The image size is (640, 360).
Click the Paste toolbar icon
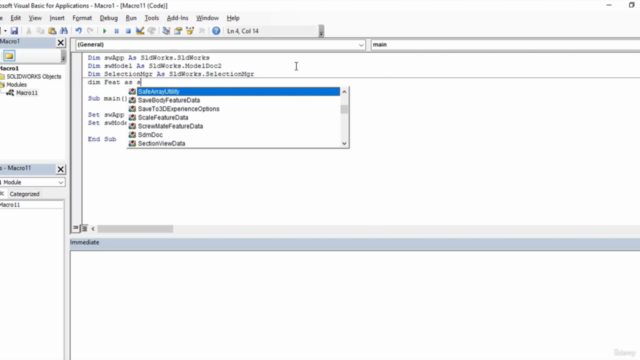52,31
